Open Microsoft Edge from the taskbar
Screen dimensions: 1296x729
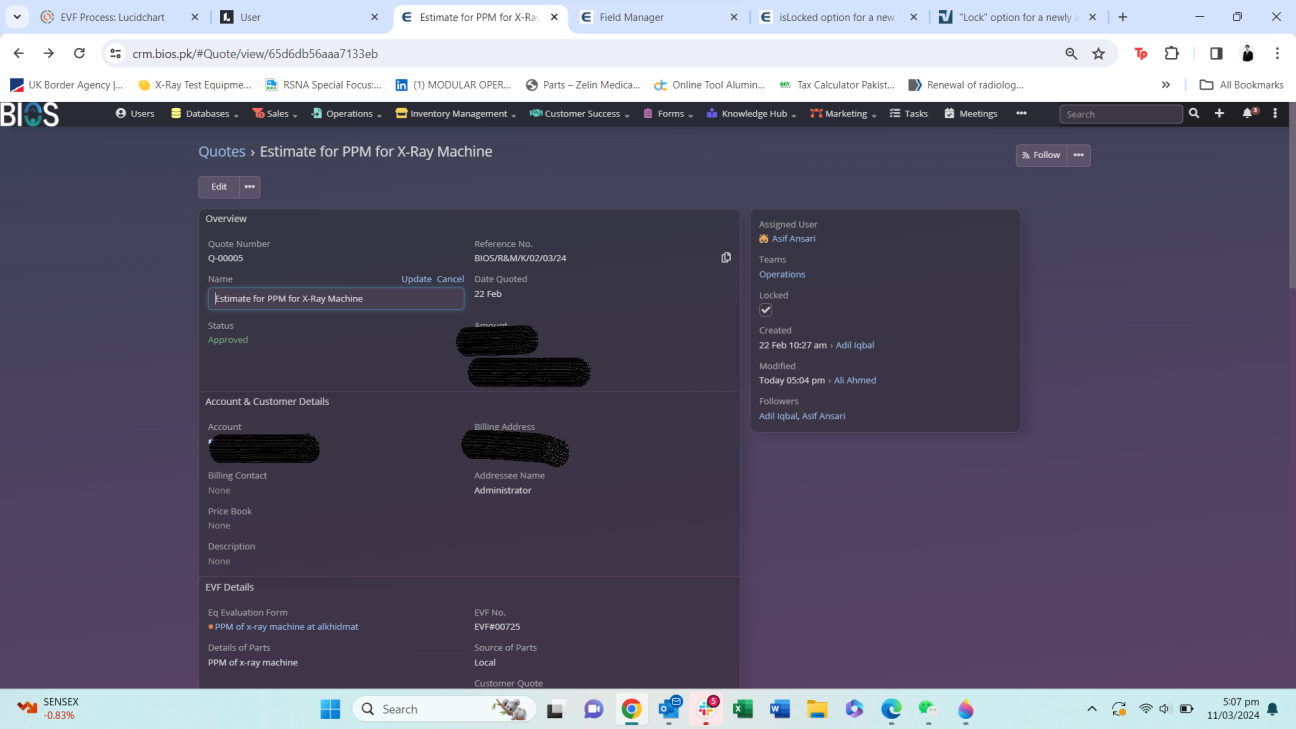[x=891, y=709]
